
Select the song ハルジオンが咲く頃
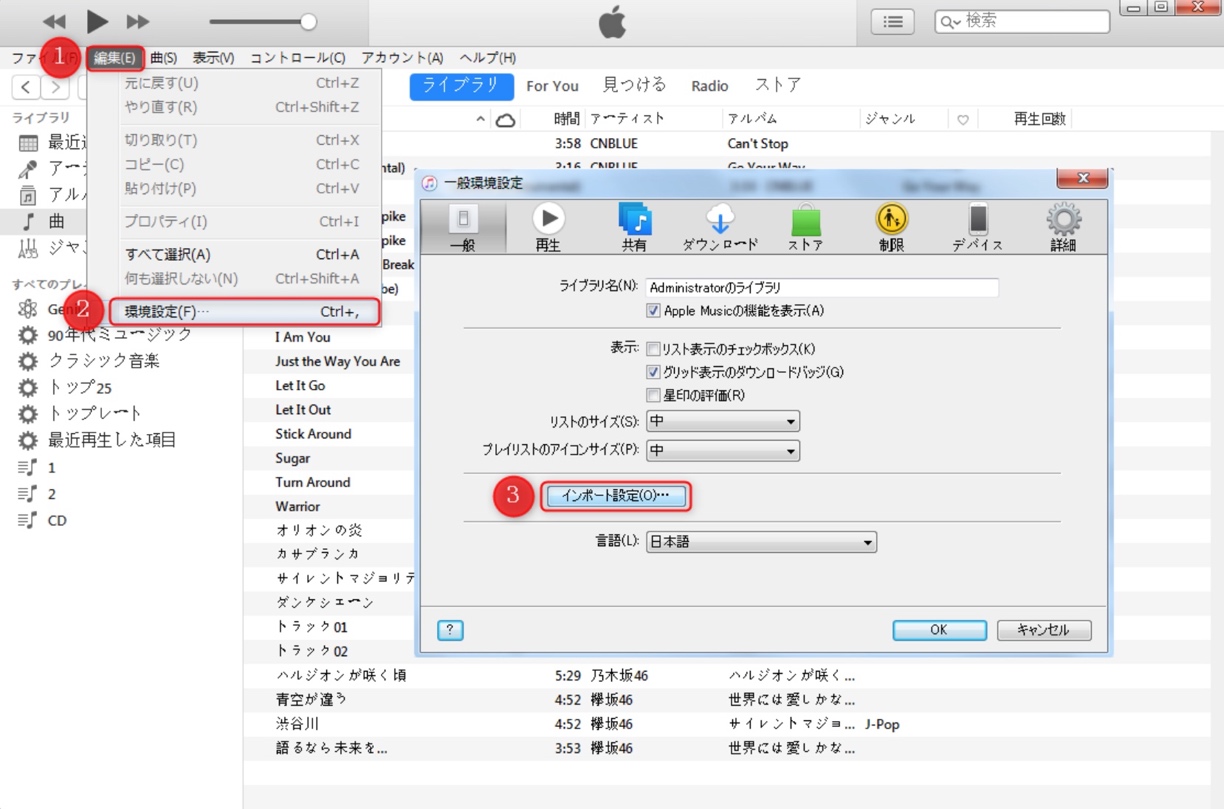[x=341, y=676]
